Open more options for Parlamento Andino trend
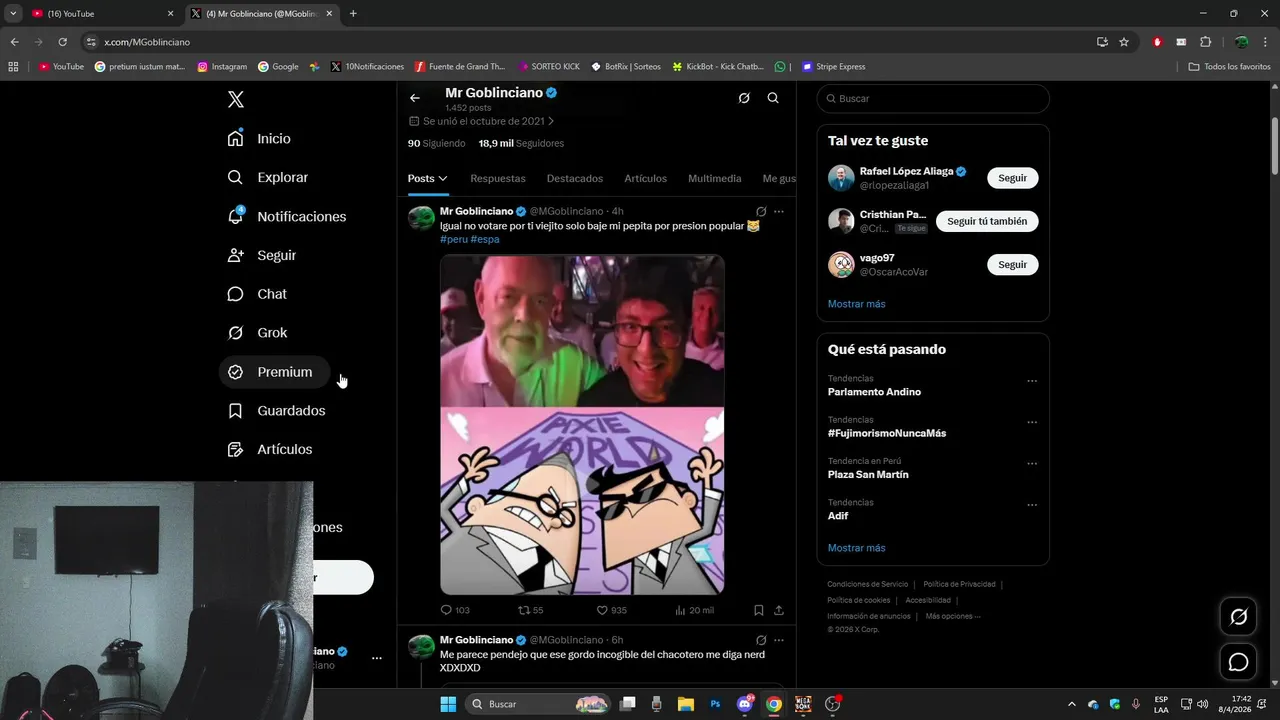Image resolution: width=1280 pixels, height=720 pixels. (1032, 381)
